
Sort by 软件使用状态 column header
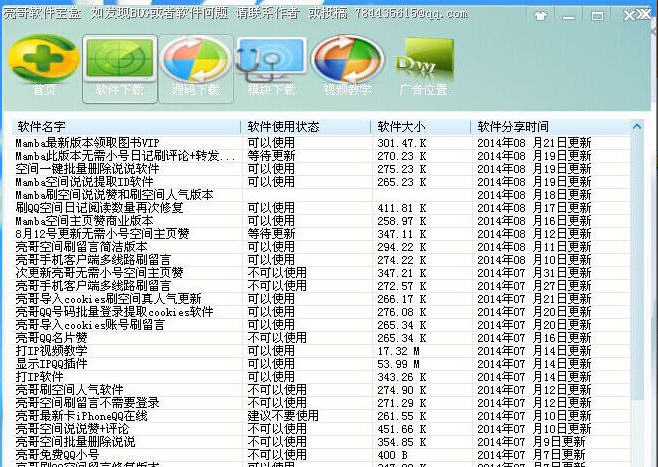[306, 127]
